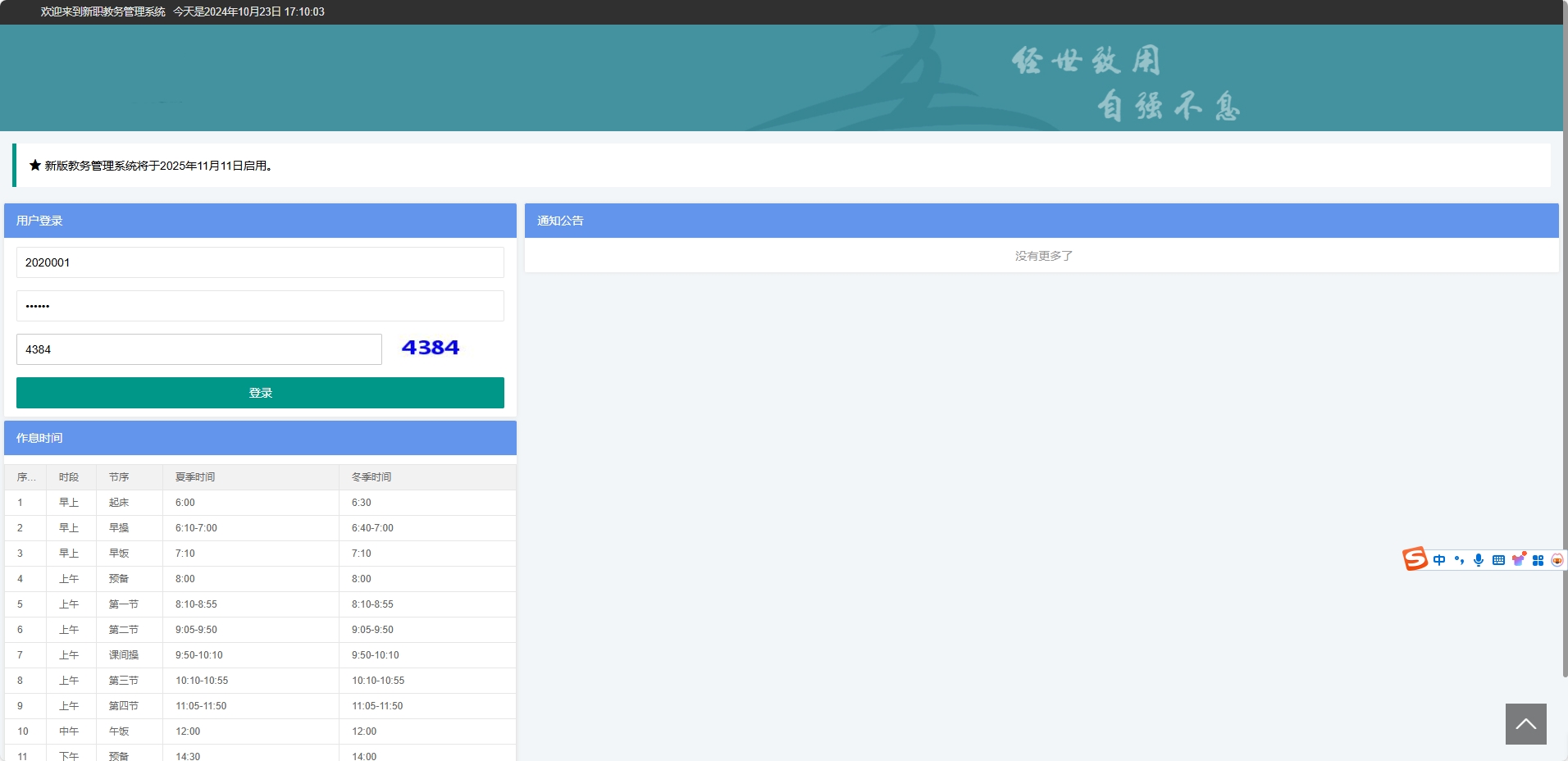This screenshot has height=761, width=1568.
Task: Click the 作息时间 panel header
Action: [x=260, y=438]
